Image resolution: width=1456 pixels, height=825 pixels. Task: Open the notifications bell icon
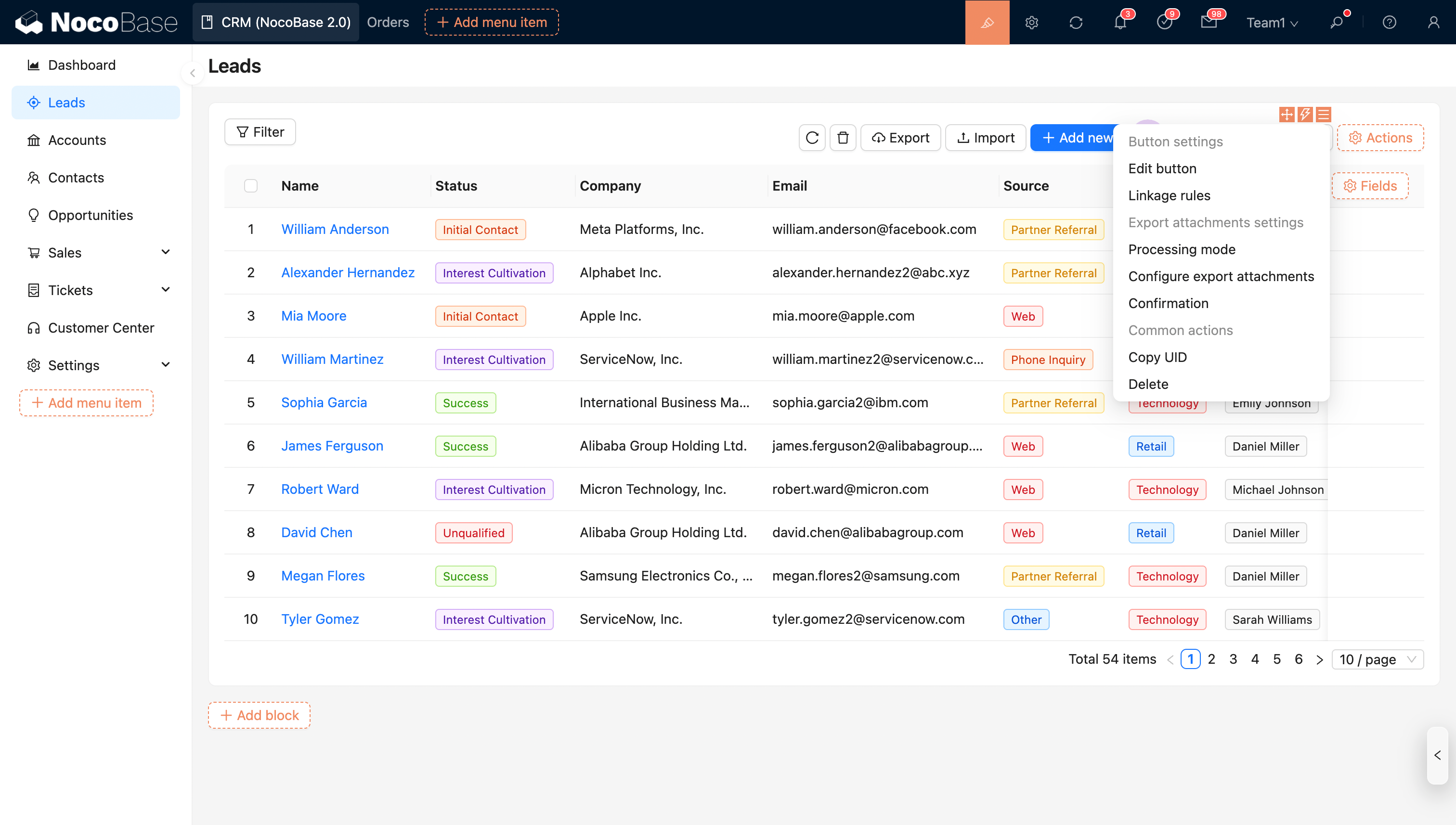point(1120,23)
